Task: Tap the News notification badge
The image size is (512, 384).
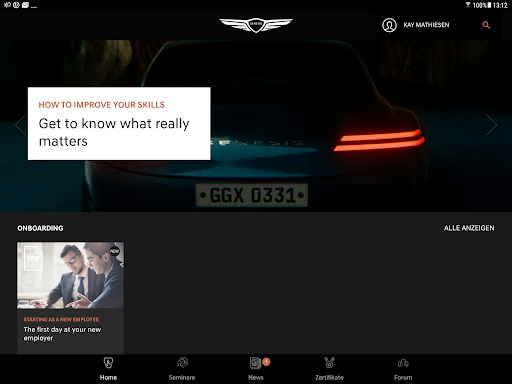Action: click(266, 362)
